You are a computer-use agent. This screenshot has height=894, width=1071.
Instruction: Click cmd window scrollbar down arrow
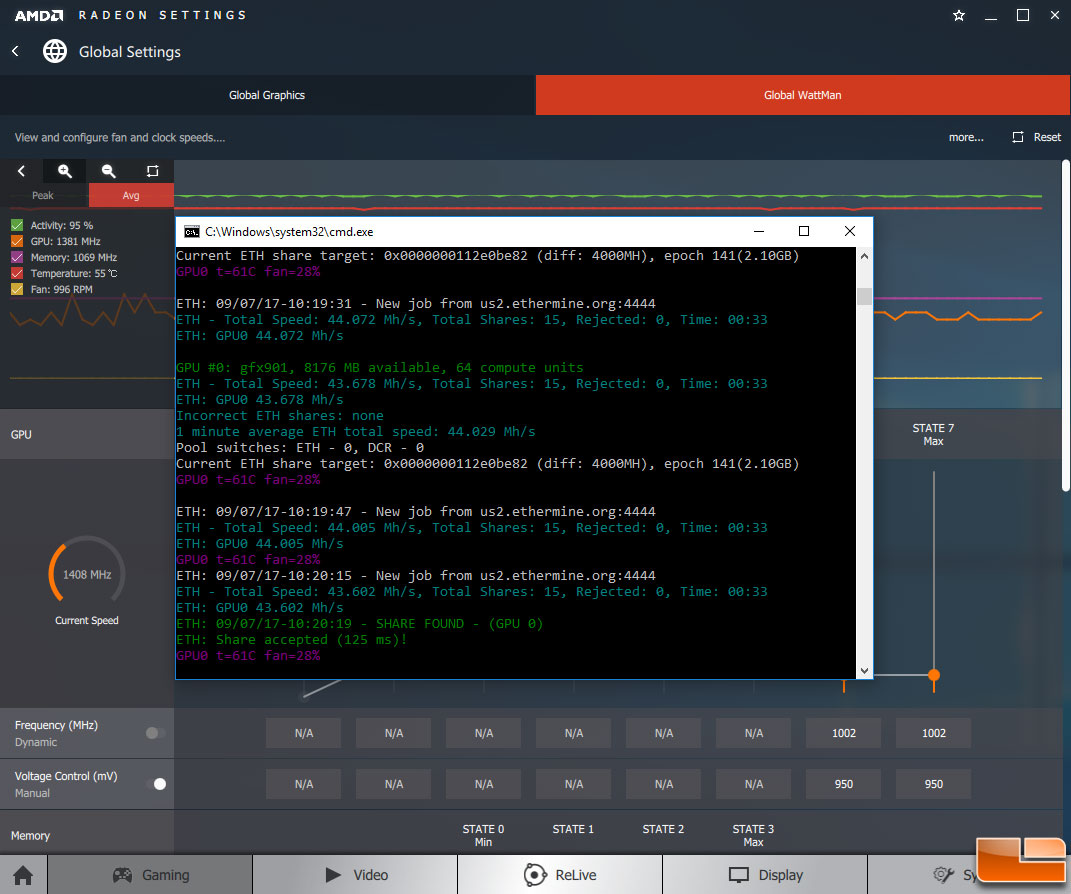click(864, 671)
